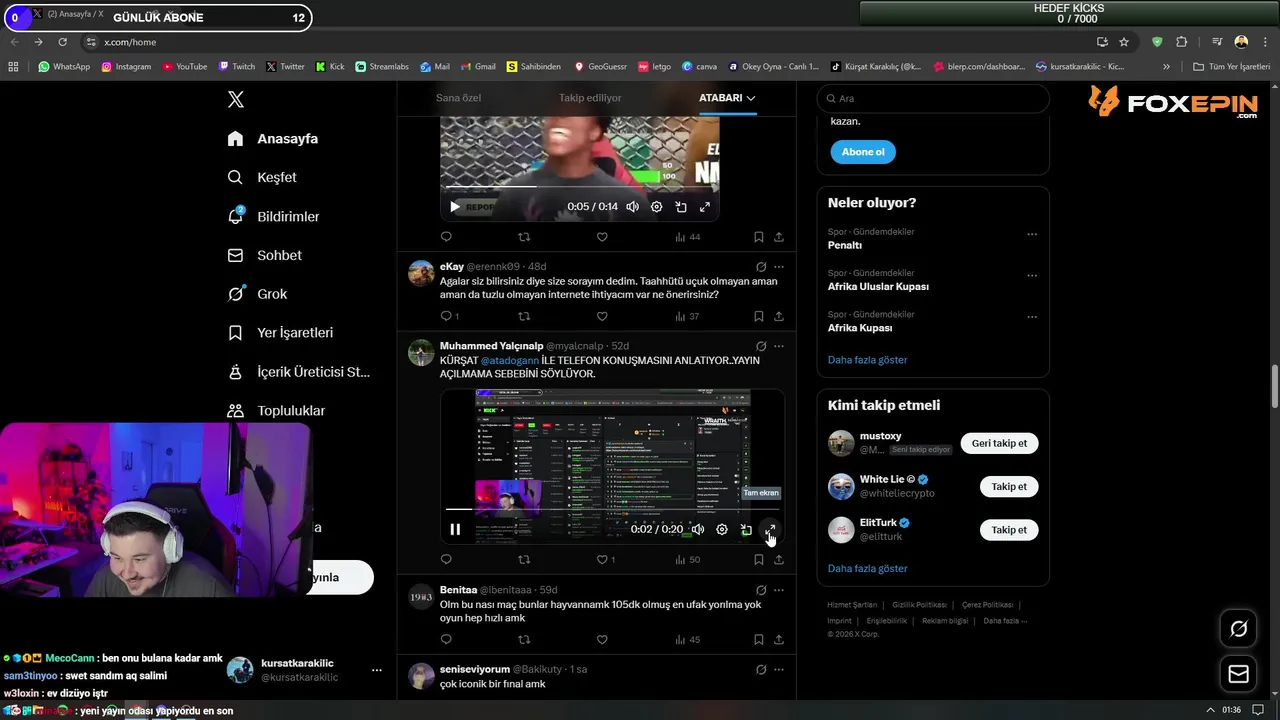Like eKay's post

[x=602, y=316]
